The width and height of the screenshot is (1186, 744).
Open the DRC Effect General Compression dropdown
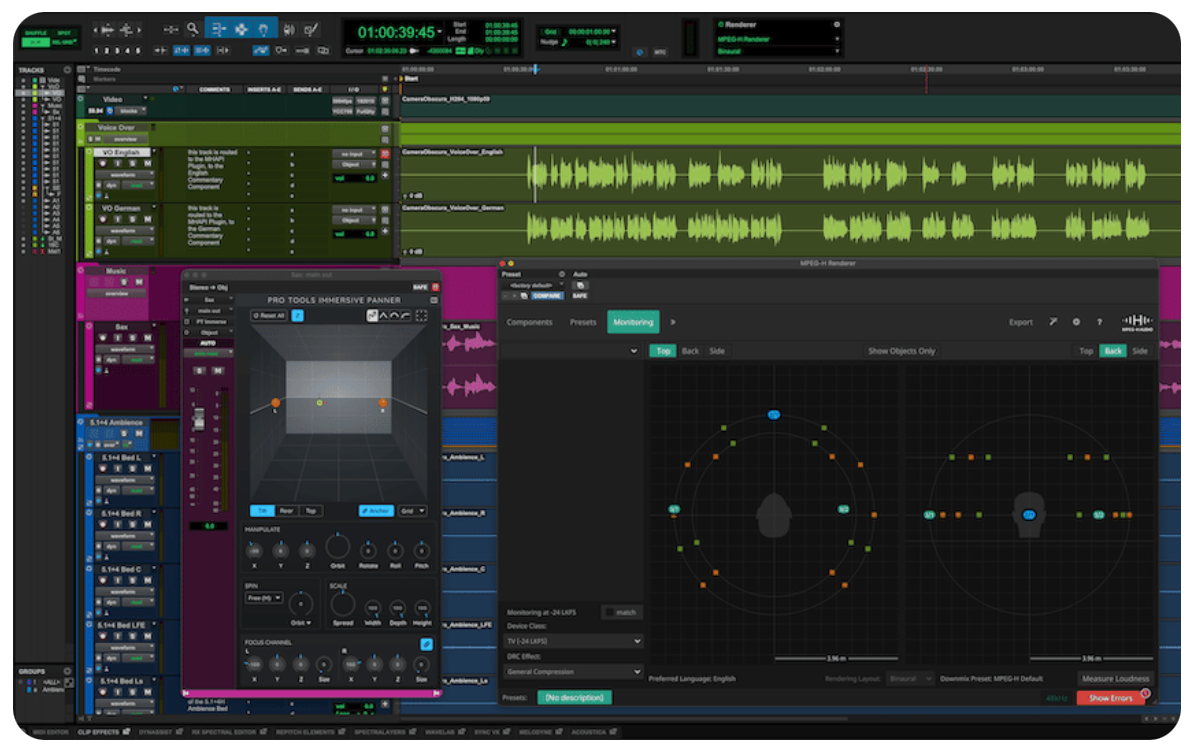coord(573,671)
